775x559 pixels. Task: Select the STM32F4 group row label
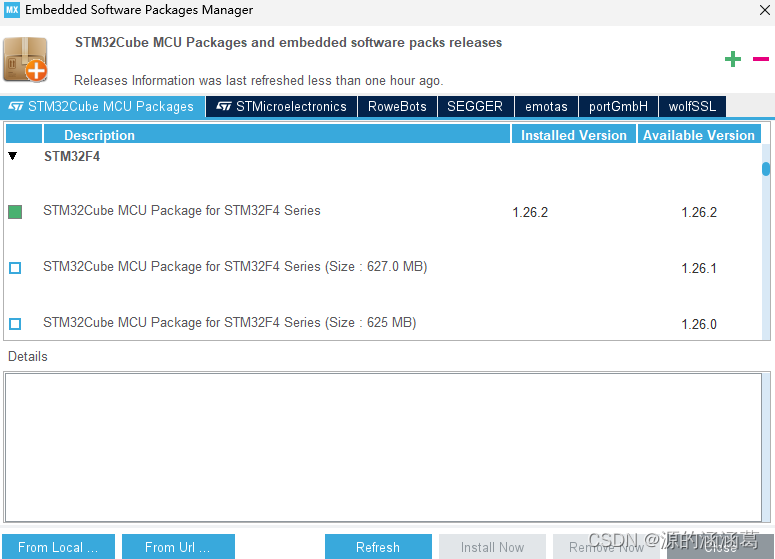coord(72,156)
